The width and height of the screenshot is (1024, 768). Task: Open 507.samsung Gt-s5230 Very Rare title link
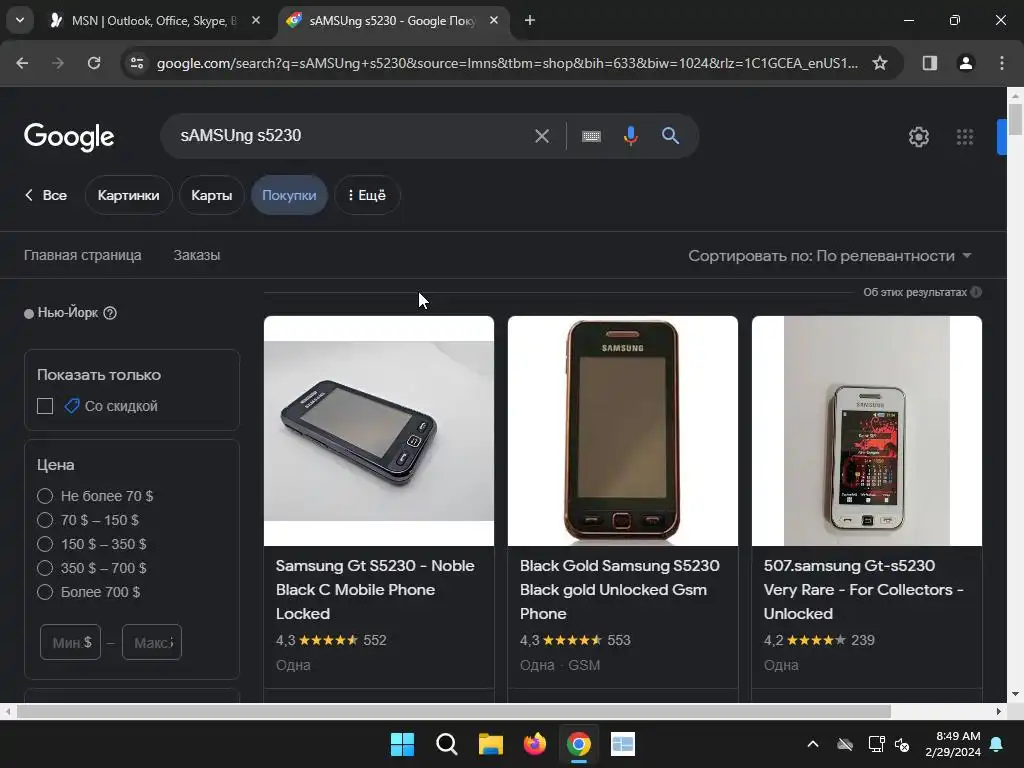[x=864, y=590]
